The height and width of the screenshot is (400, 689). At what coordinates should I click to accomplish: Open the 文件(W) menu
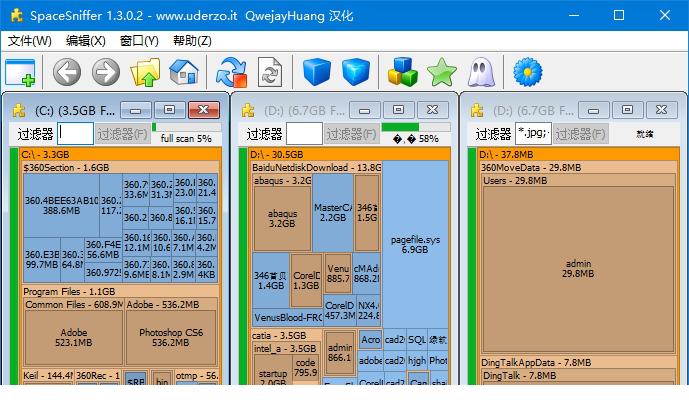click(x=29, y=41)
